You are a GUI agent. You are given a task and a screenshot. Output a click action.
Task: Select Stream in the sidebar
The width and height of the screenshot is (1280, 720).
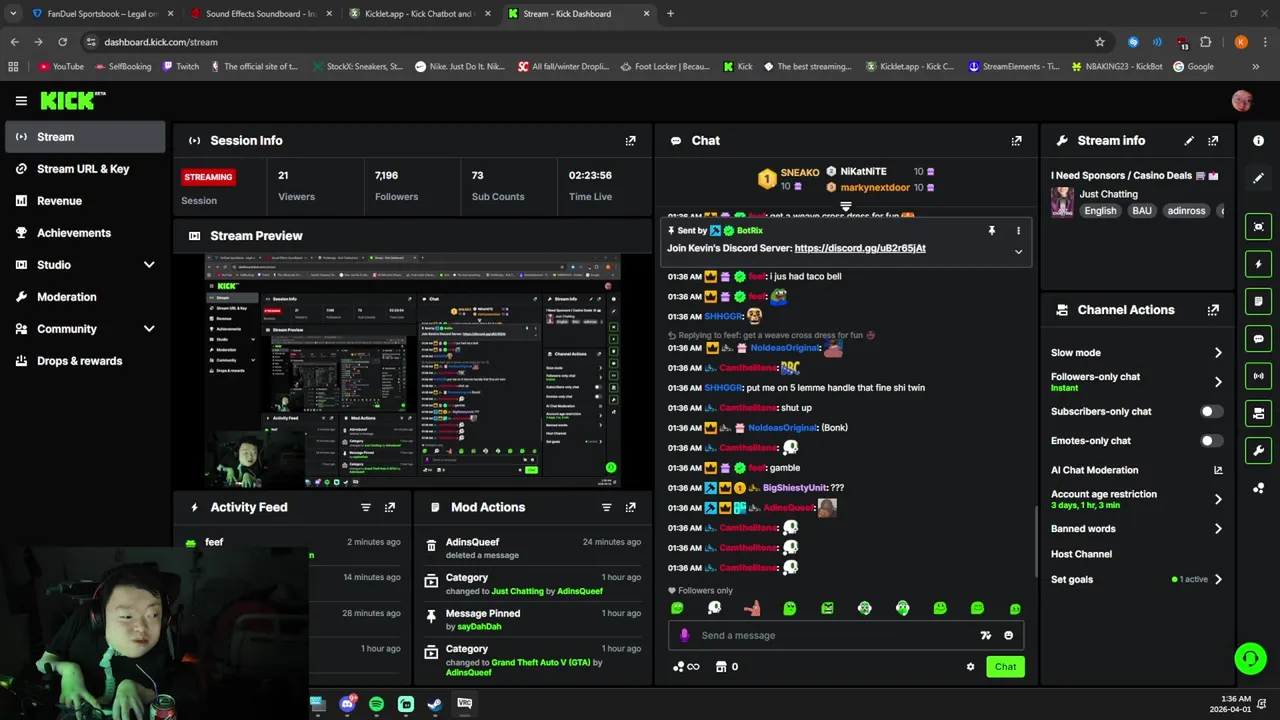tap(85, 137)
